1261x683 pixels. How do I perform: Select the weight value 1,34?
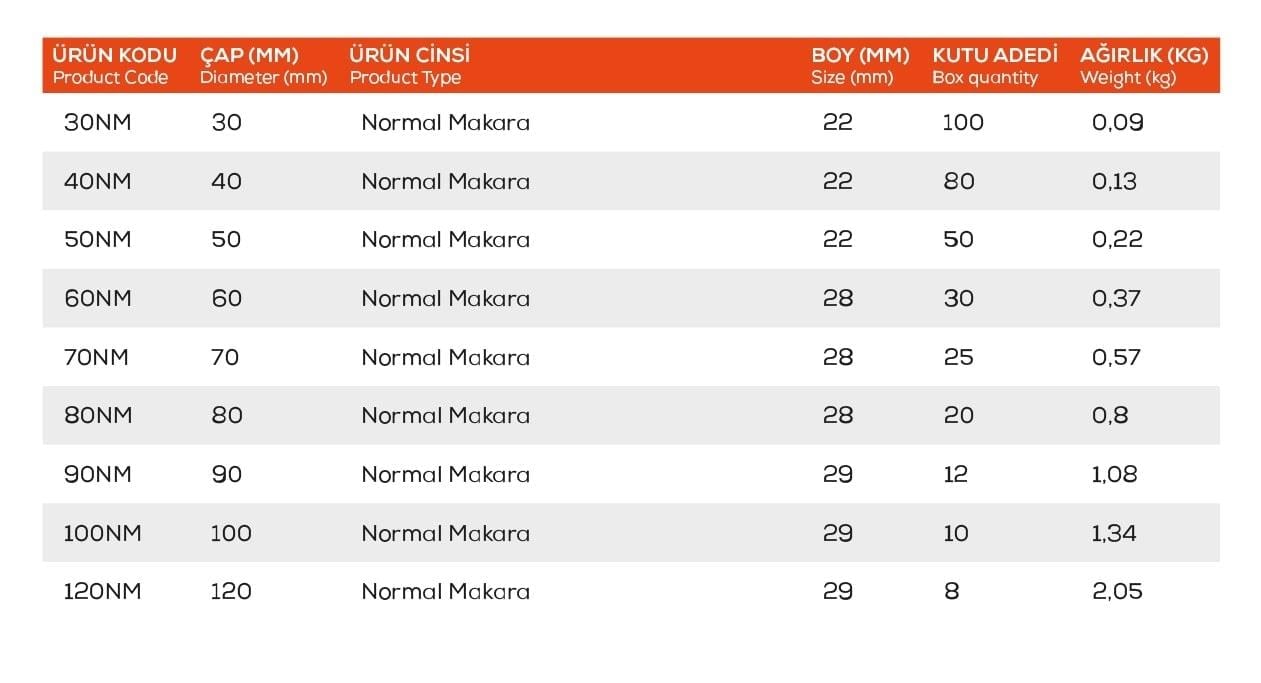click(1114, 533)
